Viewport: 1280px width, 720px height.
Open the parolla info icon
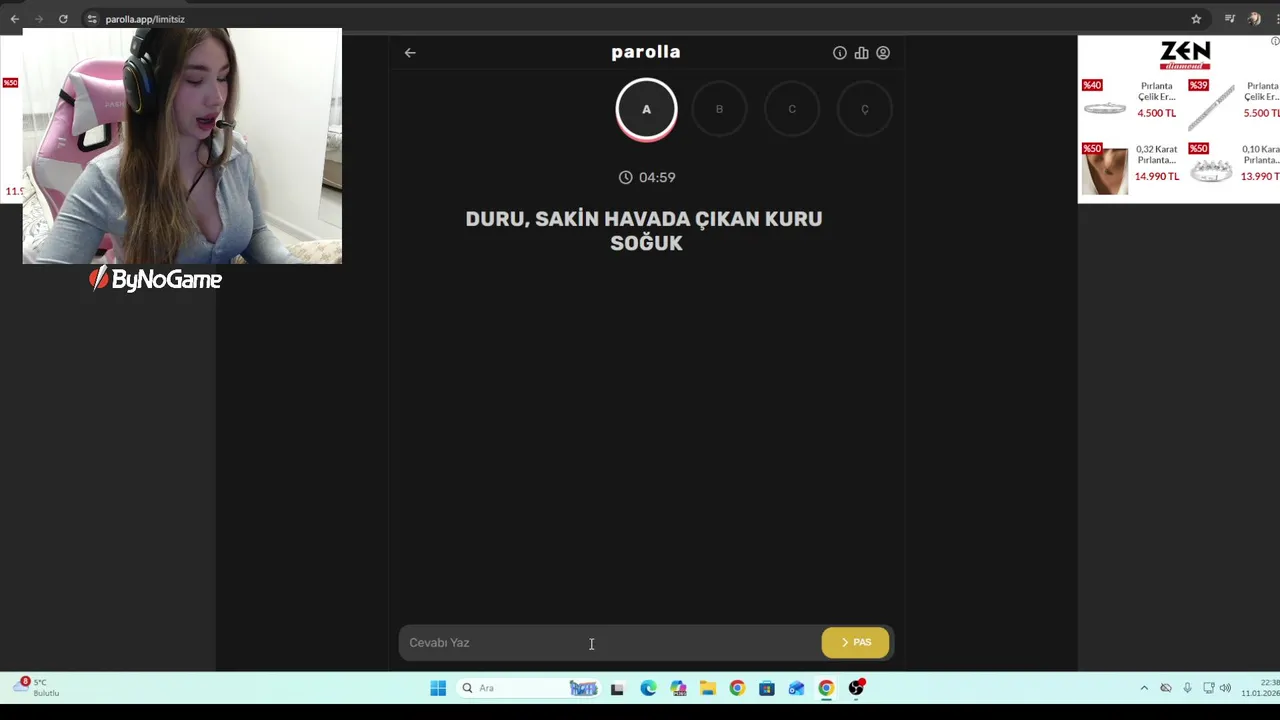click(840, 53)
